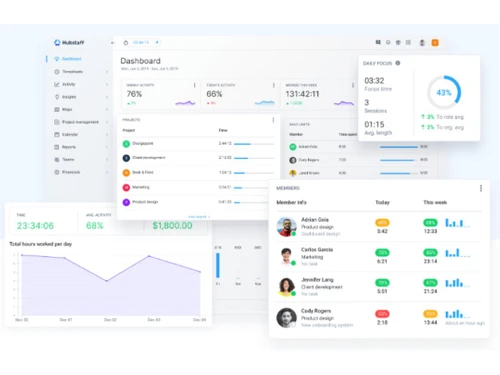Open the apps grid icon in header
Image resolution: width=500 pixels, height=375 pixels.
(408, 42)
